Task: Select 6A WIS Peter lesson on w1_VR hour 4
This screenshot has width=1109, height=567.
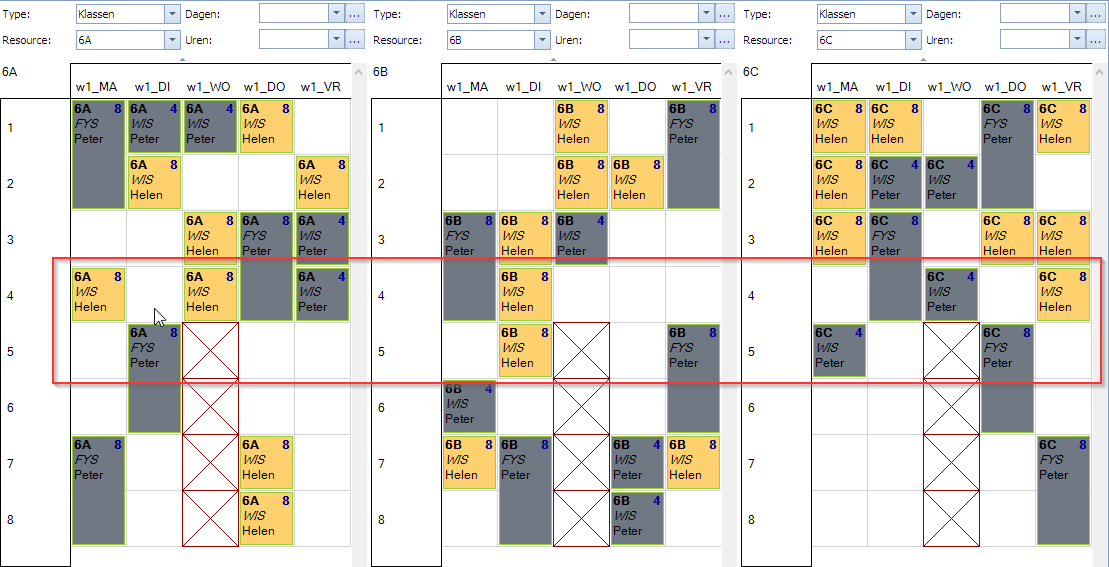Action: [322, 294]
